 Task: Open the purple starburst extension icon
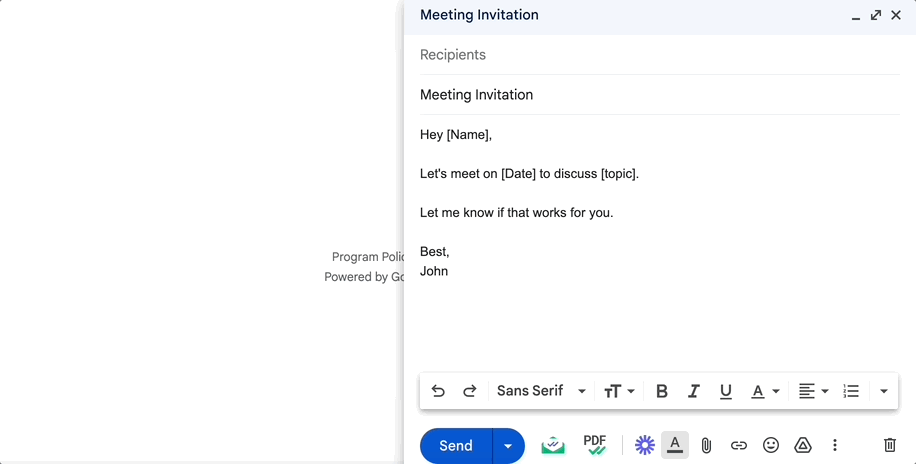point(645,445)
